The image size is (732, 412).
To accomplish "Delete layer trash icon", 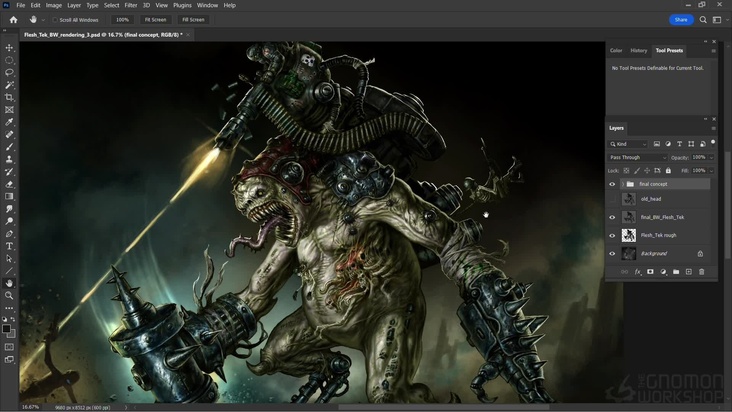I will click(x=701, y=272).
